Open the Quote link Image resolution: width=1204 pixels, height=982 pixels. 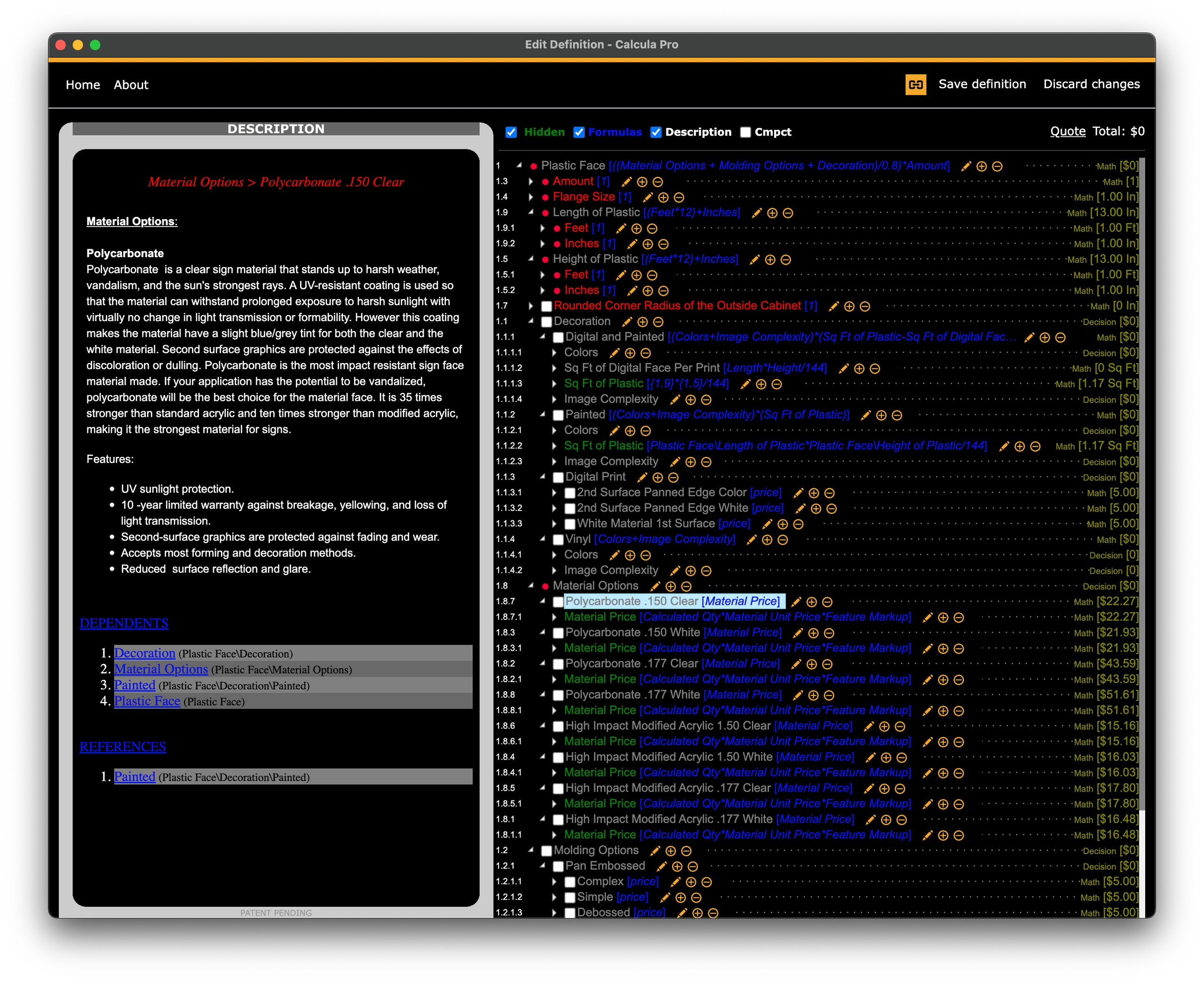(1067, 131)
